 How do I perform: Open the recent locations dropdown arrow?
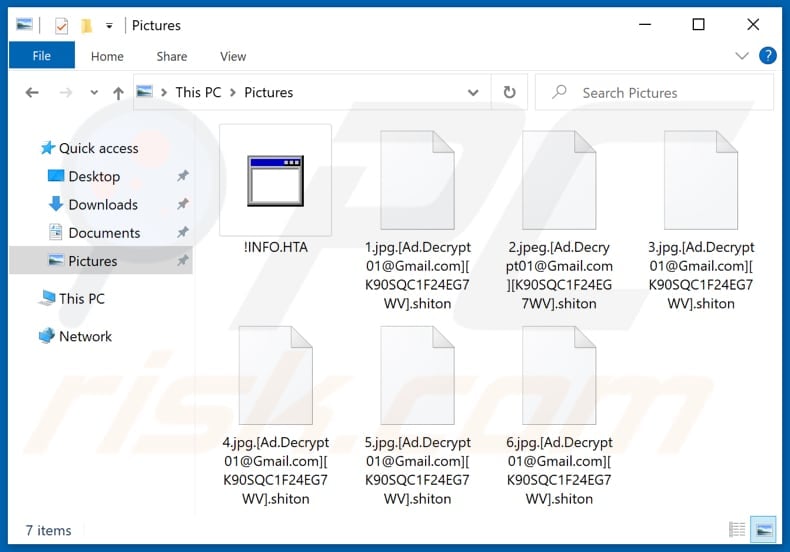pyautogui.click(x=94, y=93)
